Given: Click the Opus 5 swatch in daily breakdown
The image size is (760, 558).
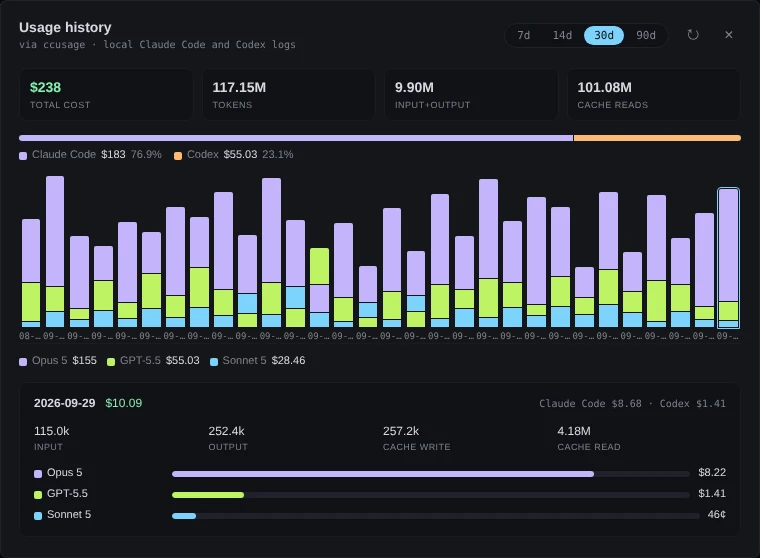Looking at the screenshot, I should (x=38, y=474).
